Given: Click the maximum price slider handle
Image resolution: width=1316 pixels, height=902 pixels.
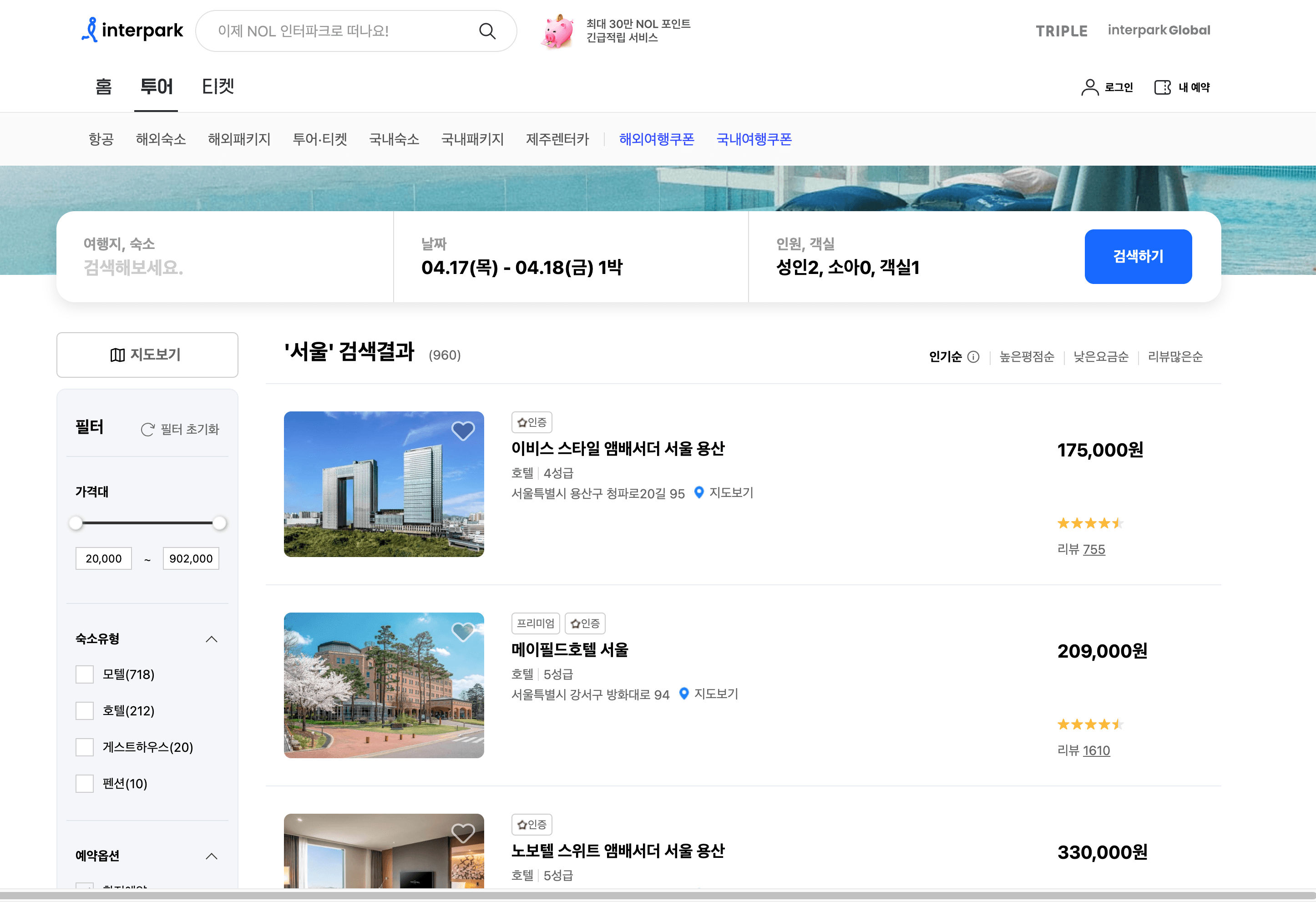Looking at the screenshot, I should [x=220, y=523].
